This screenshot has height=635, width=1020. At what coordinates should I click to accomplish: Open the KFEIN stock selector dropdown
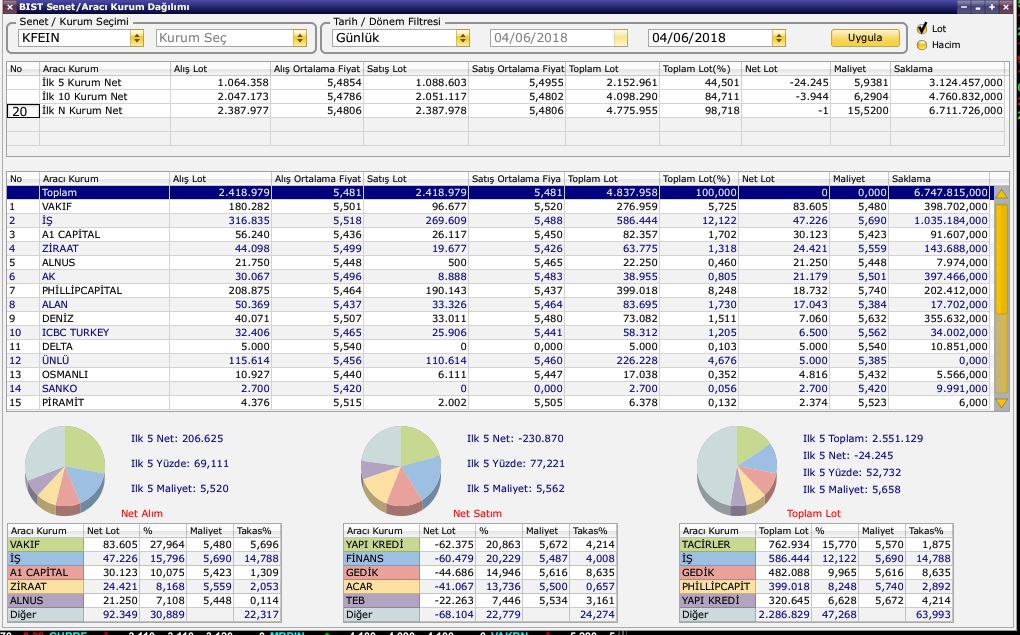tap(137, 38)
